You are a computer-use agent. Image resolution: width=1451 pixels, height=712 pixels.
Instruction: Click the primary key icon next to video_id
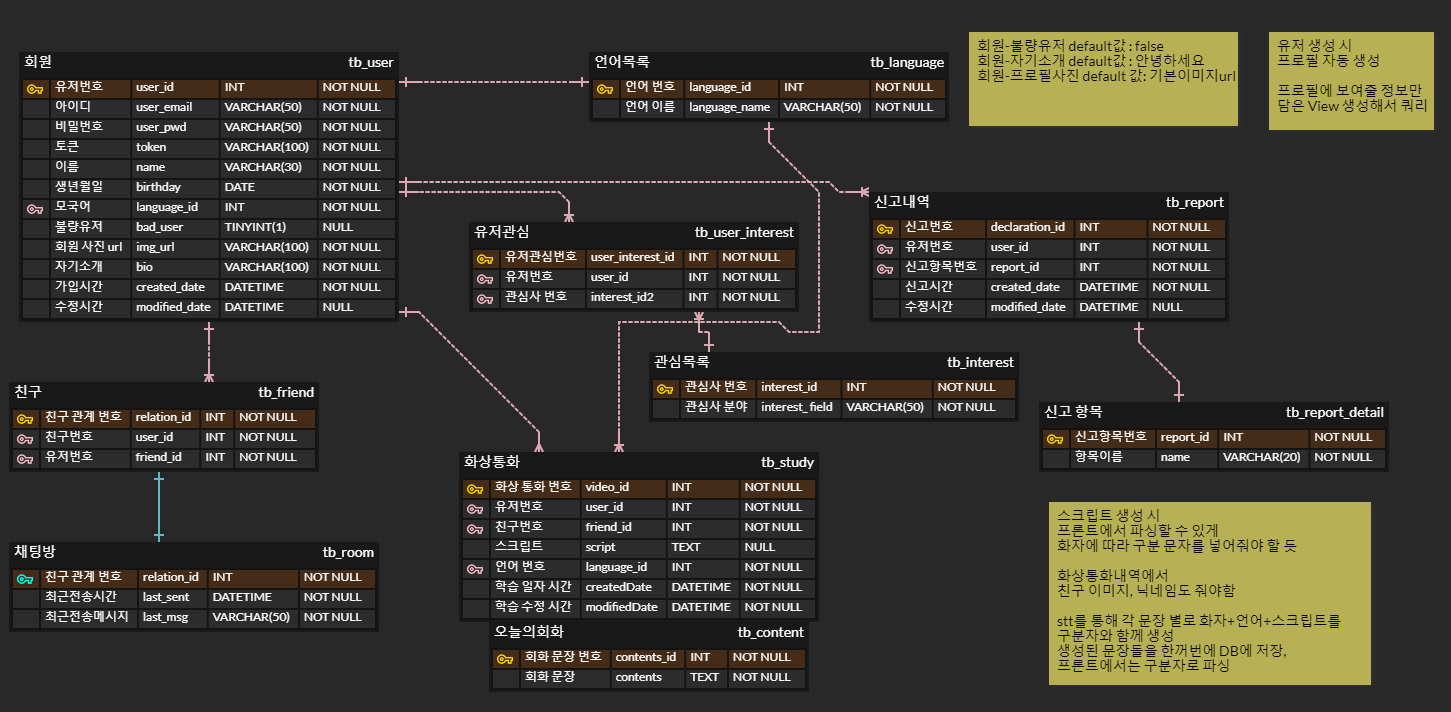pos(475,488)
